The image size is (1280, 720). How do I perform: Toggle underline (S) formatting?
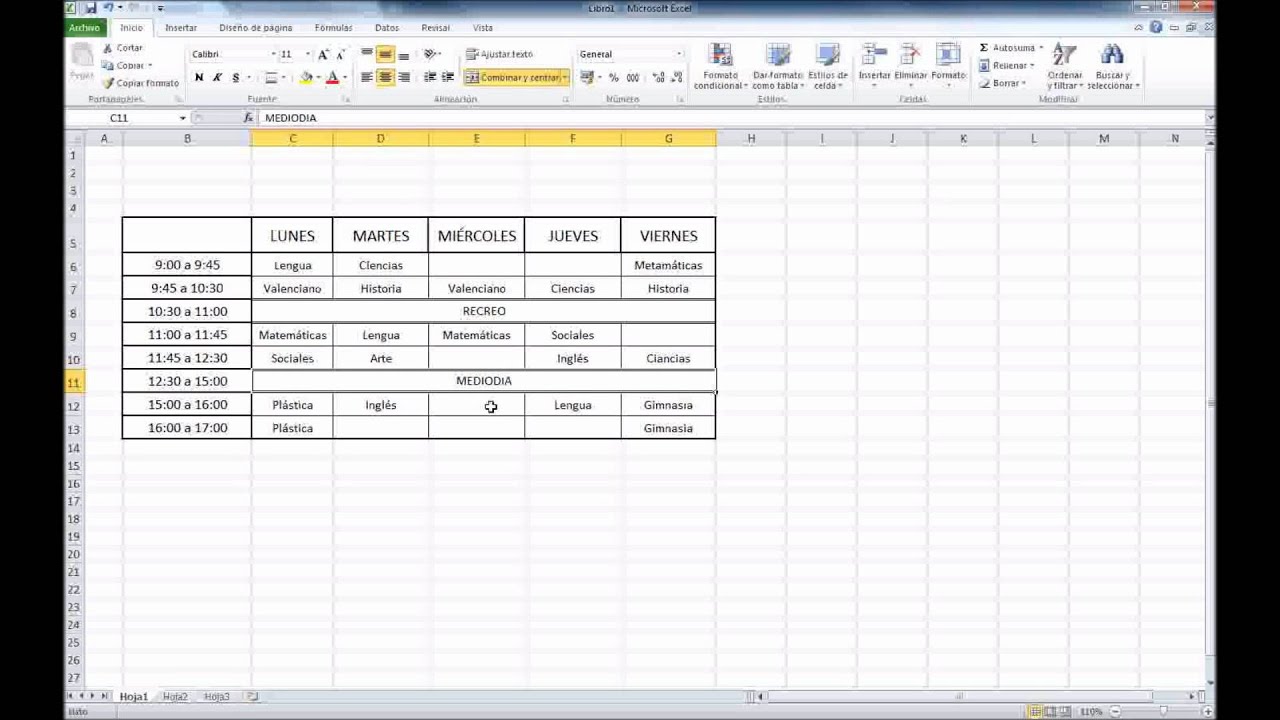point(236,77)
